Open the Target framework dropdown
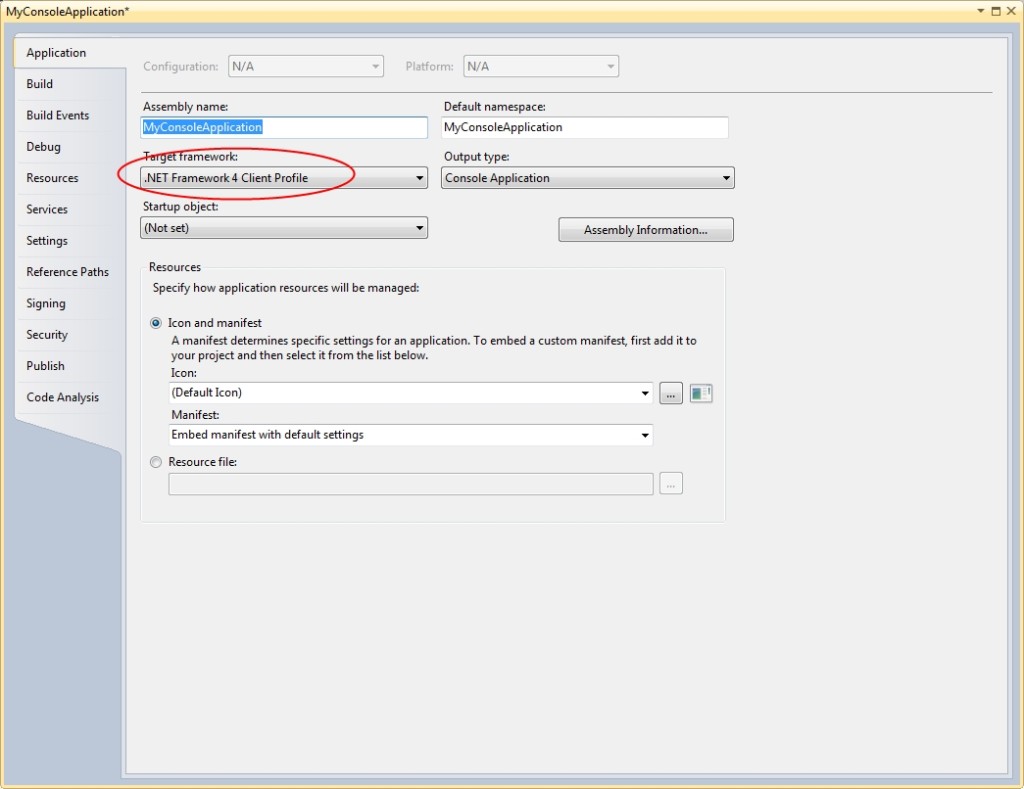Screen dimensions: 1024x789 [420, 177]
